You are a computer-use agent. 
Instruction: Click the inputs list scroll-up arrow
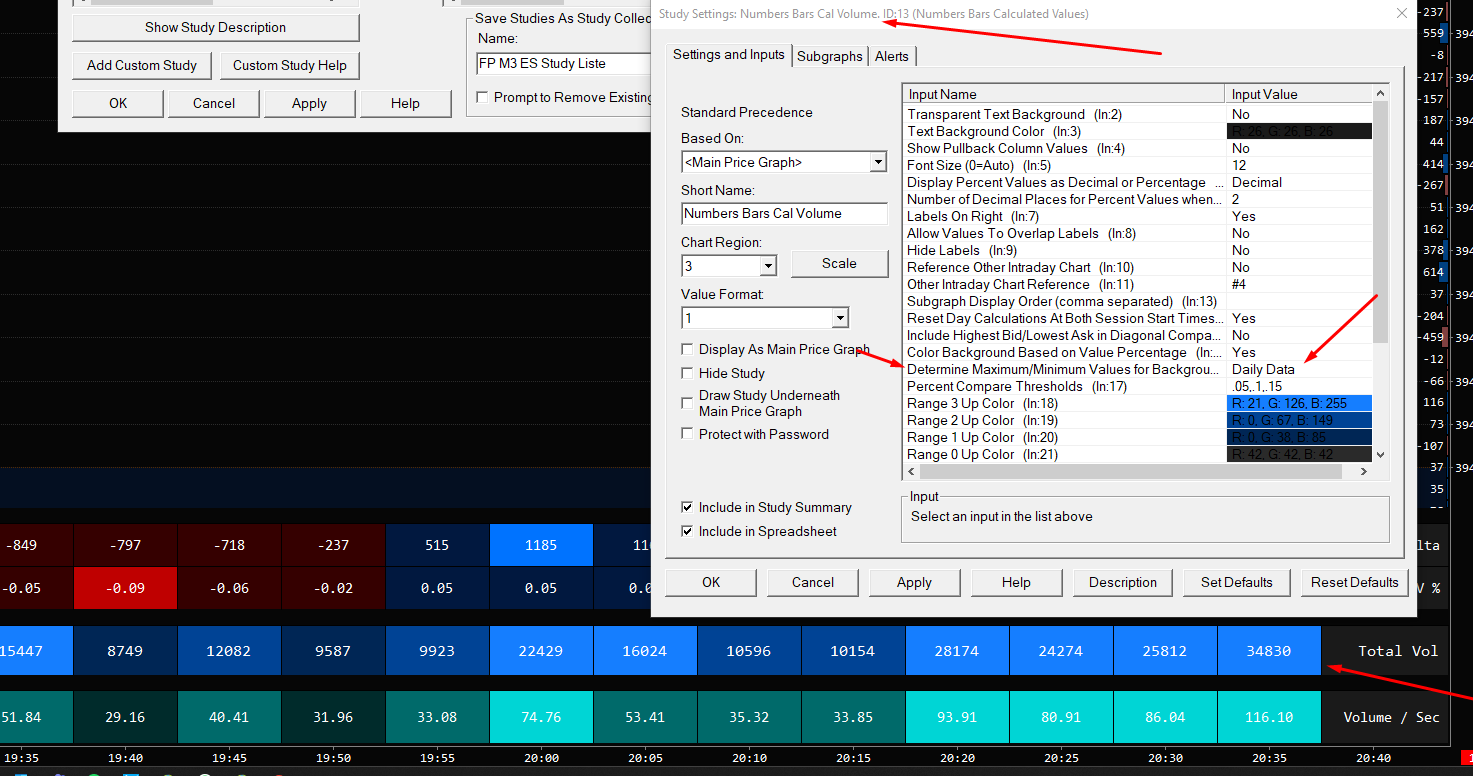1381,94
